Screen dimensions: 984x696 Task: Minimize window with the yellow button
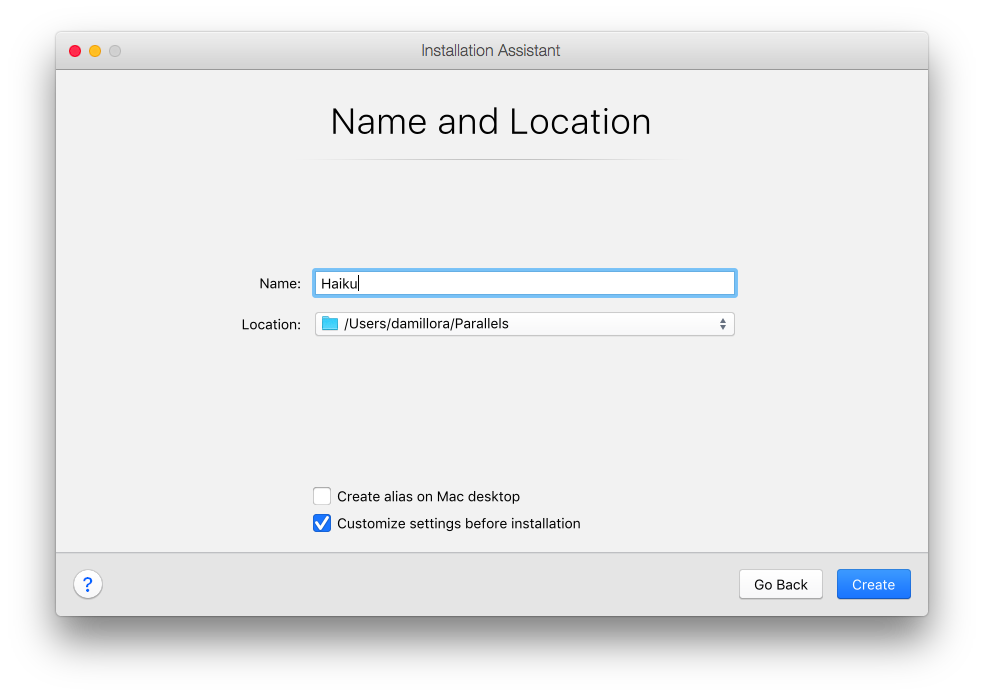pyautogui.click(x=95, y=51)
